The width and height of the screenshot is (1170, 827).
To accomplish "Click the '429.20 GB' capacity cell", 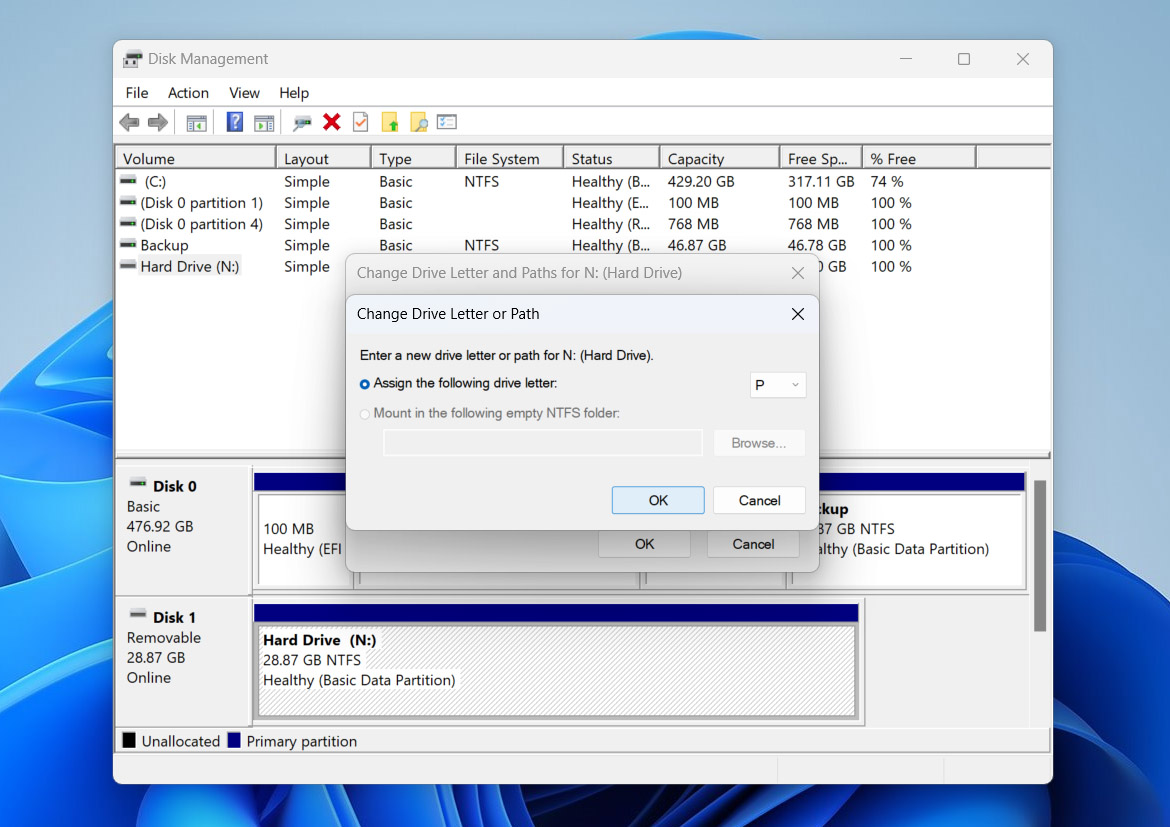I will (x=701, y=181).
